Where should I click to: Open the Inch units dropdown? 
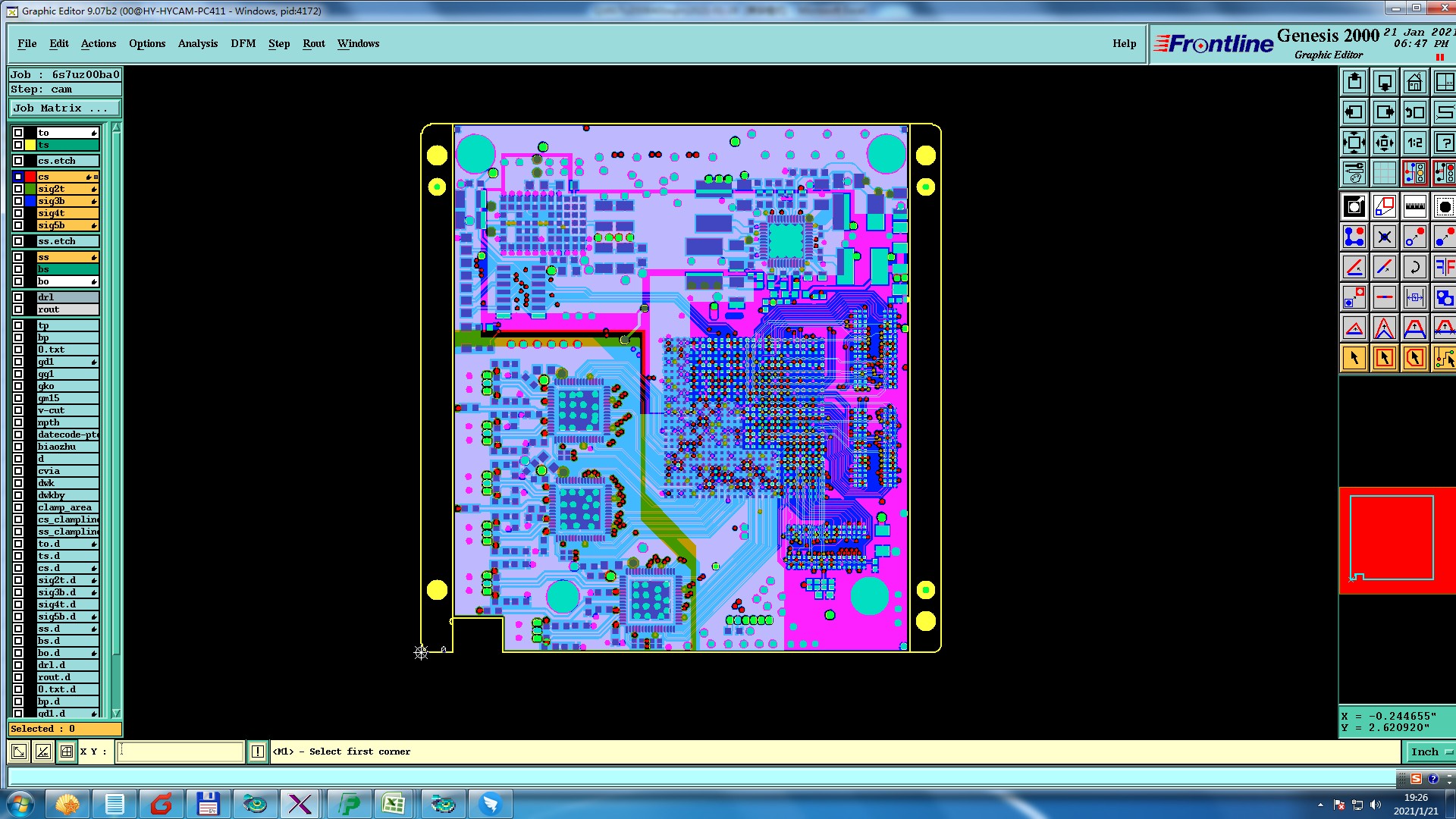pyautogui.click(x=1429, y=752)
